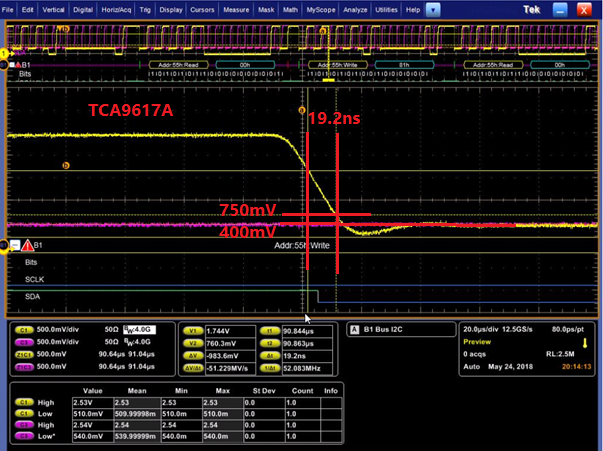Close the oscilloscope application
The width and height of the screenshot is (603, 451).
tap(584, 10)
